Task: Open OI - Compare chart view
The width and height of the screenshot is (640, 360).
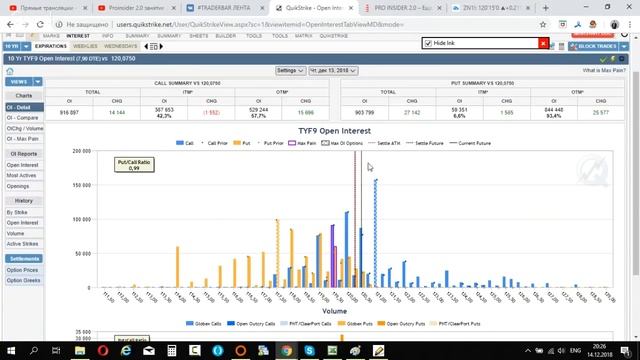Action: pyautogui.click(x=24, y=118)
